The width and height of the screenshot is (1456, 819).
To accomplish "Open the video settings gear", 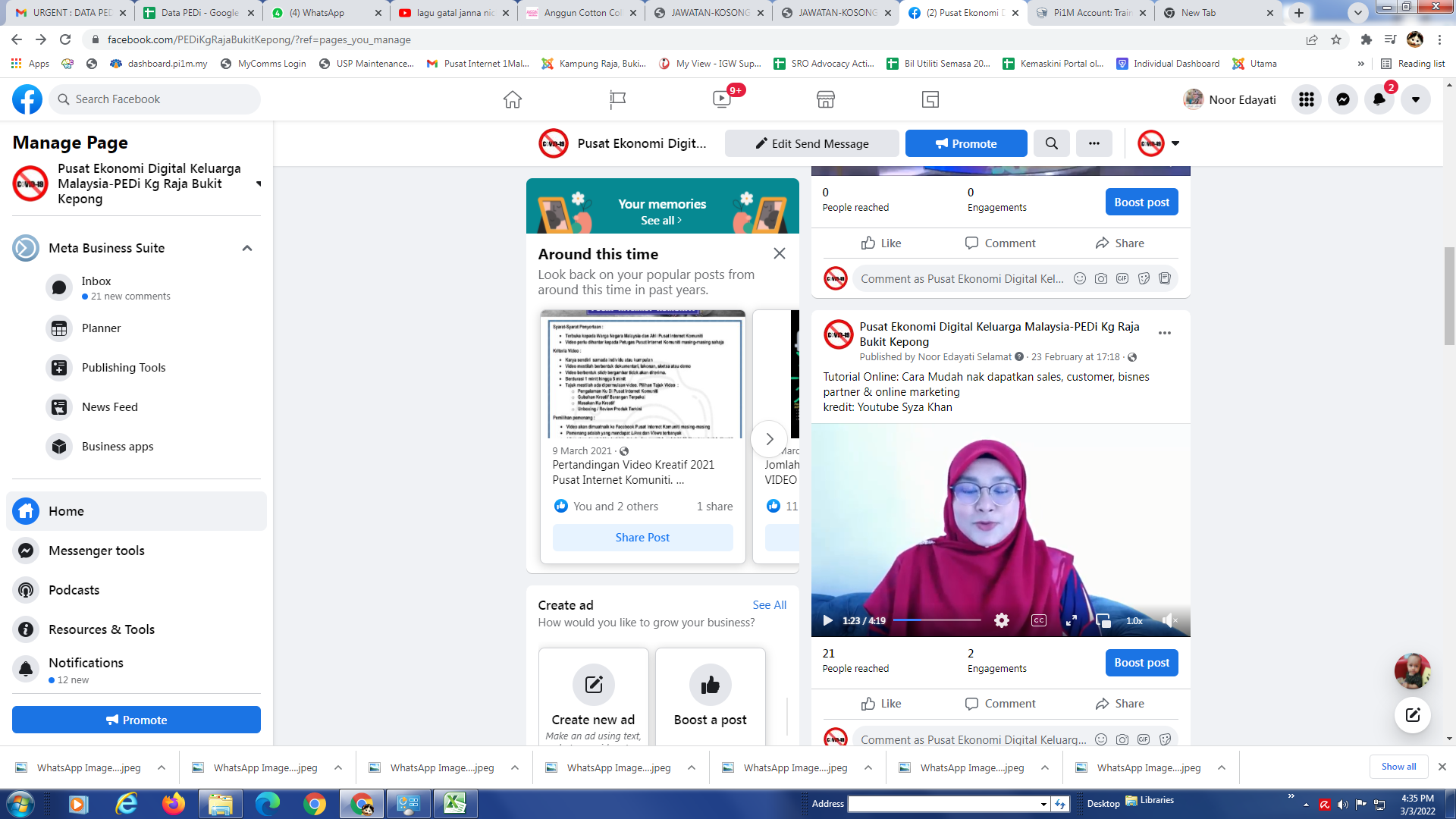I will tap(1001, 620).
